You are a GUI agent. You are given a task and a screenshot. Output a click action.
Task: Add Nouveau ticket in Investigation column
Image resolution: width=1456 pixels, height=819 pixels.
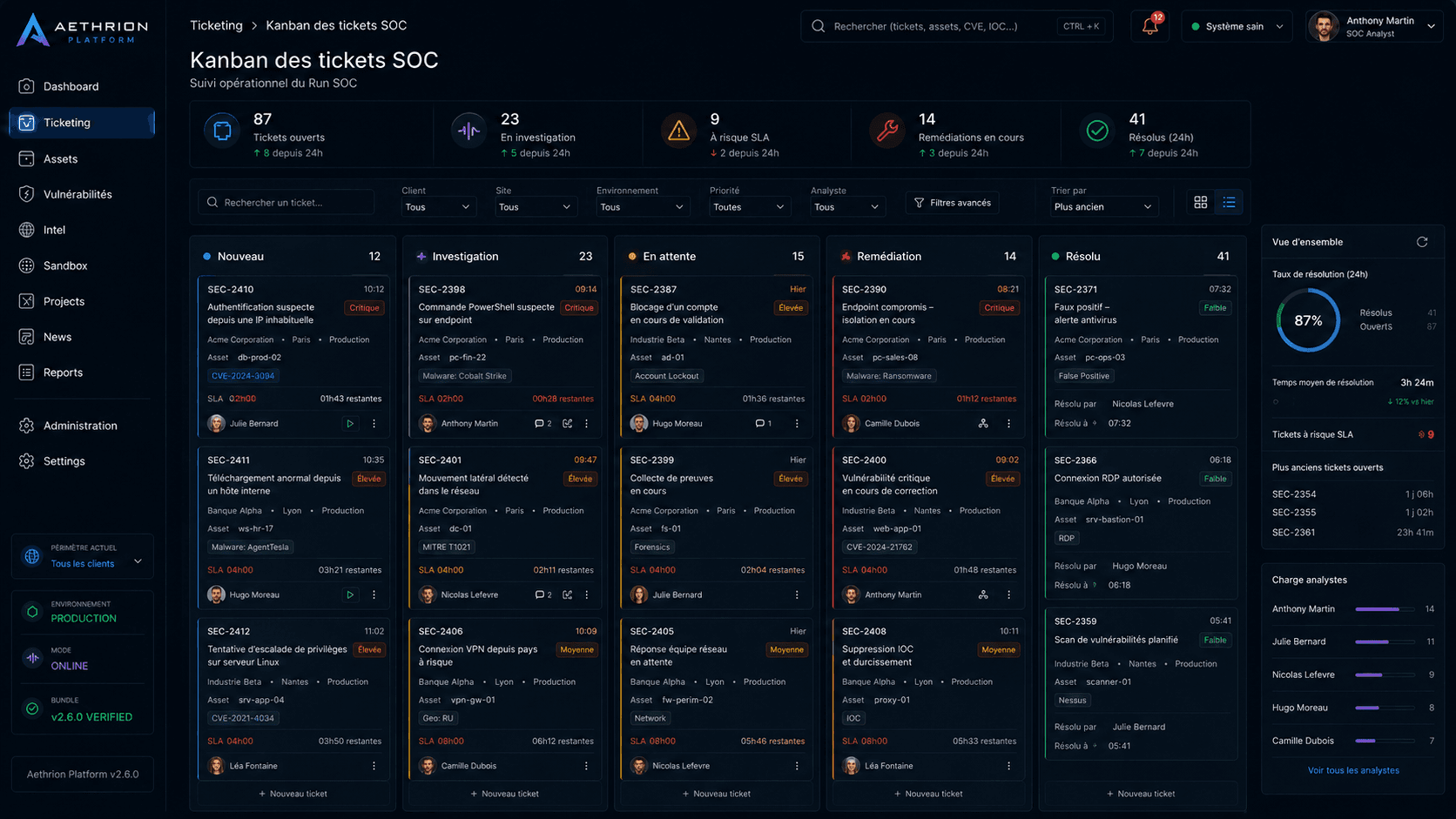[505, 794]
